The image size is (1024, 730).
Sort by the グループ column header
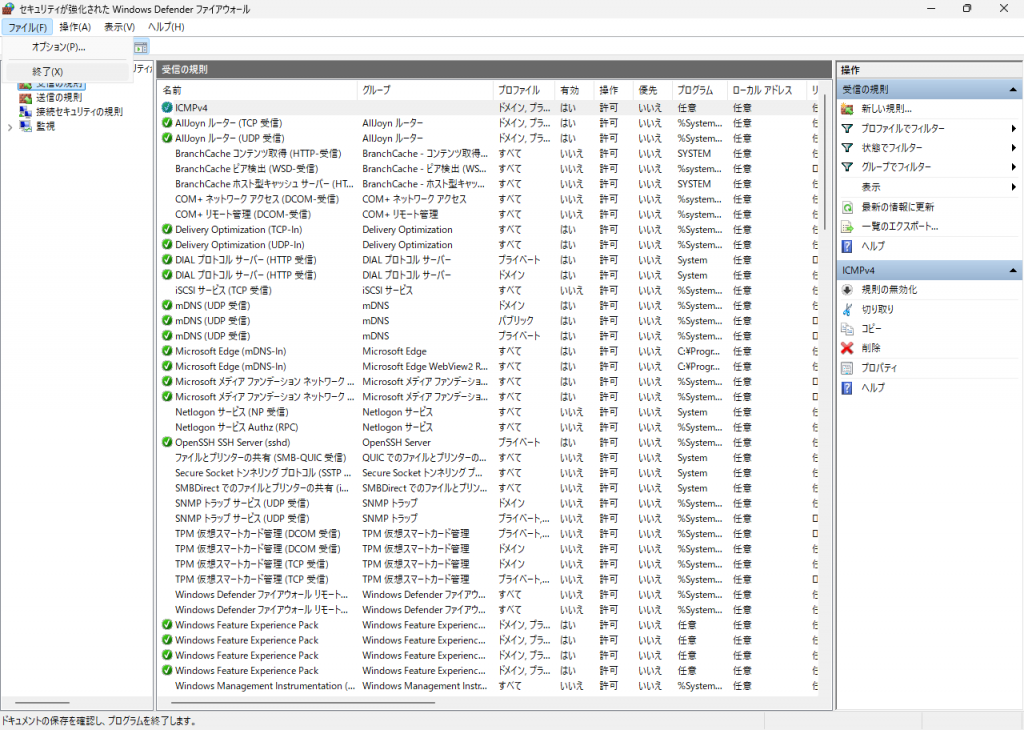pyautogui.click(x=425, y=90)
